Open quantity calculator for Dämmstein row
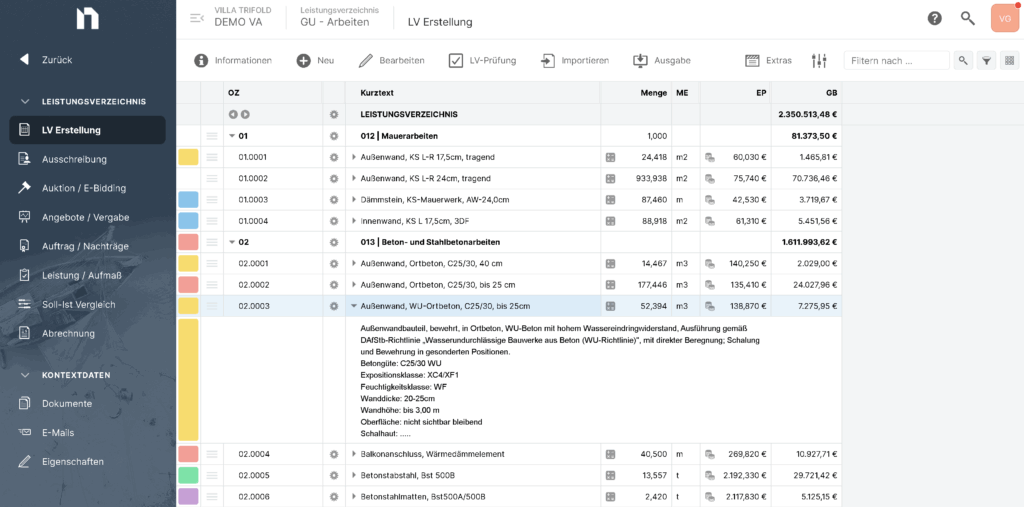The height and width of the screenshot is (507, 1024). tap(610, 199)
